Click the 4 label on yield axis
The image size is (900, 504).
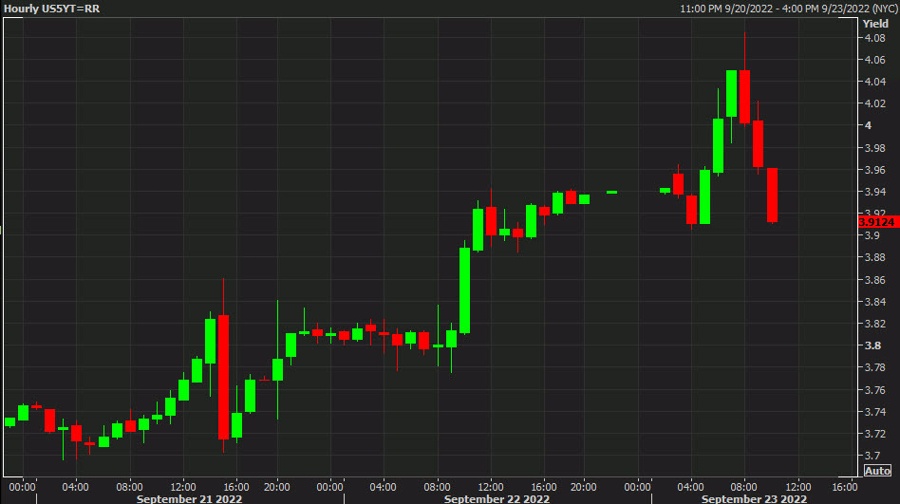tap(867, 126)
